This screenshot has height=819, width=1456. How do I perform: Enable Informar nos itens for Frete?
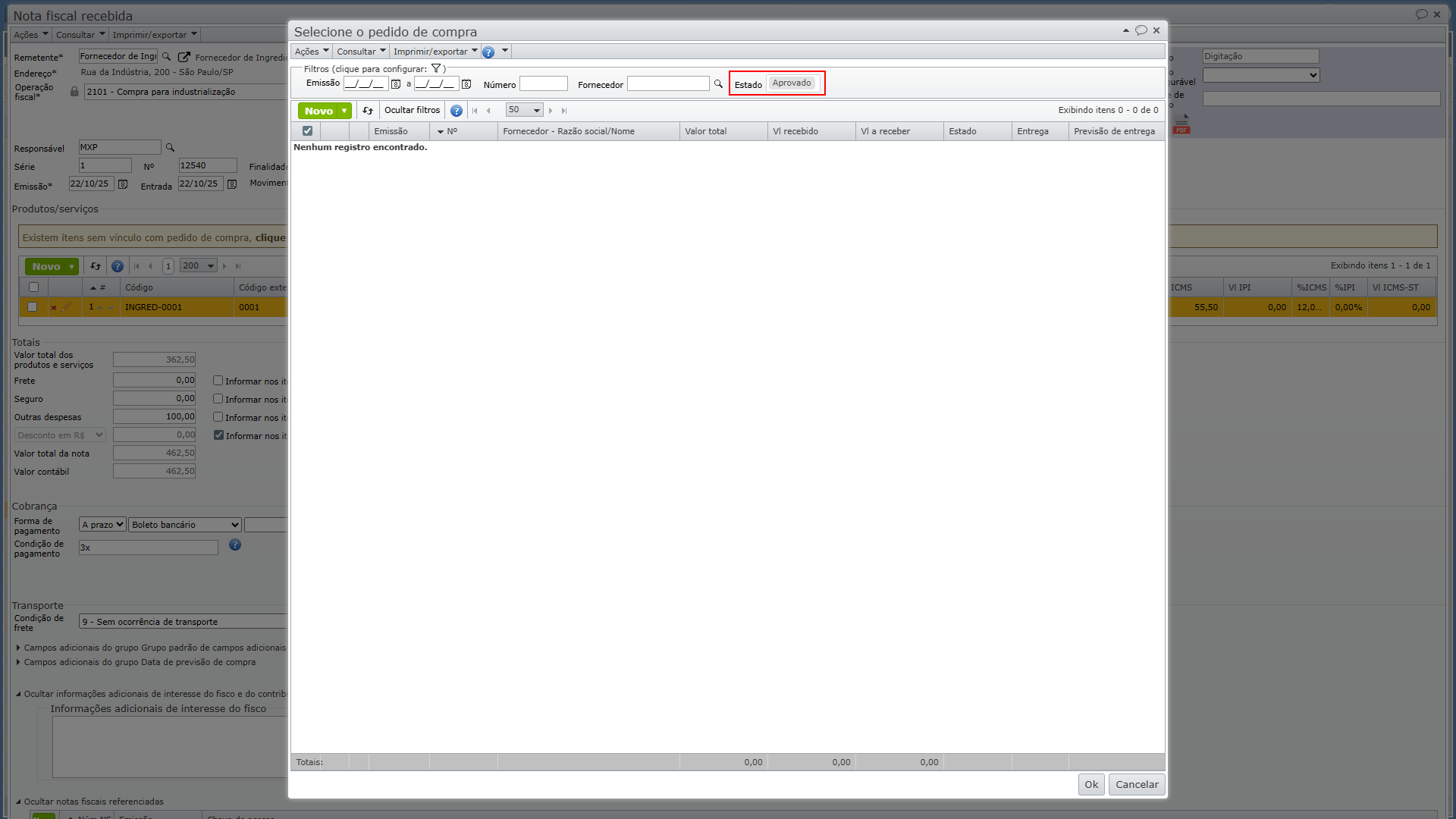coord(218,381)
